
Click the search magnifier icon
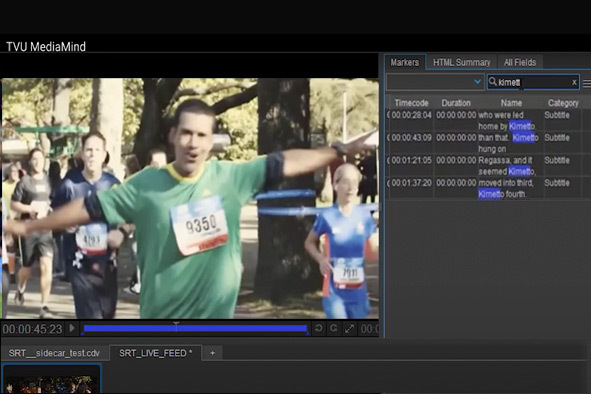click(493, 81)
